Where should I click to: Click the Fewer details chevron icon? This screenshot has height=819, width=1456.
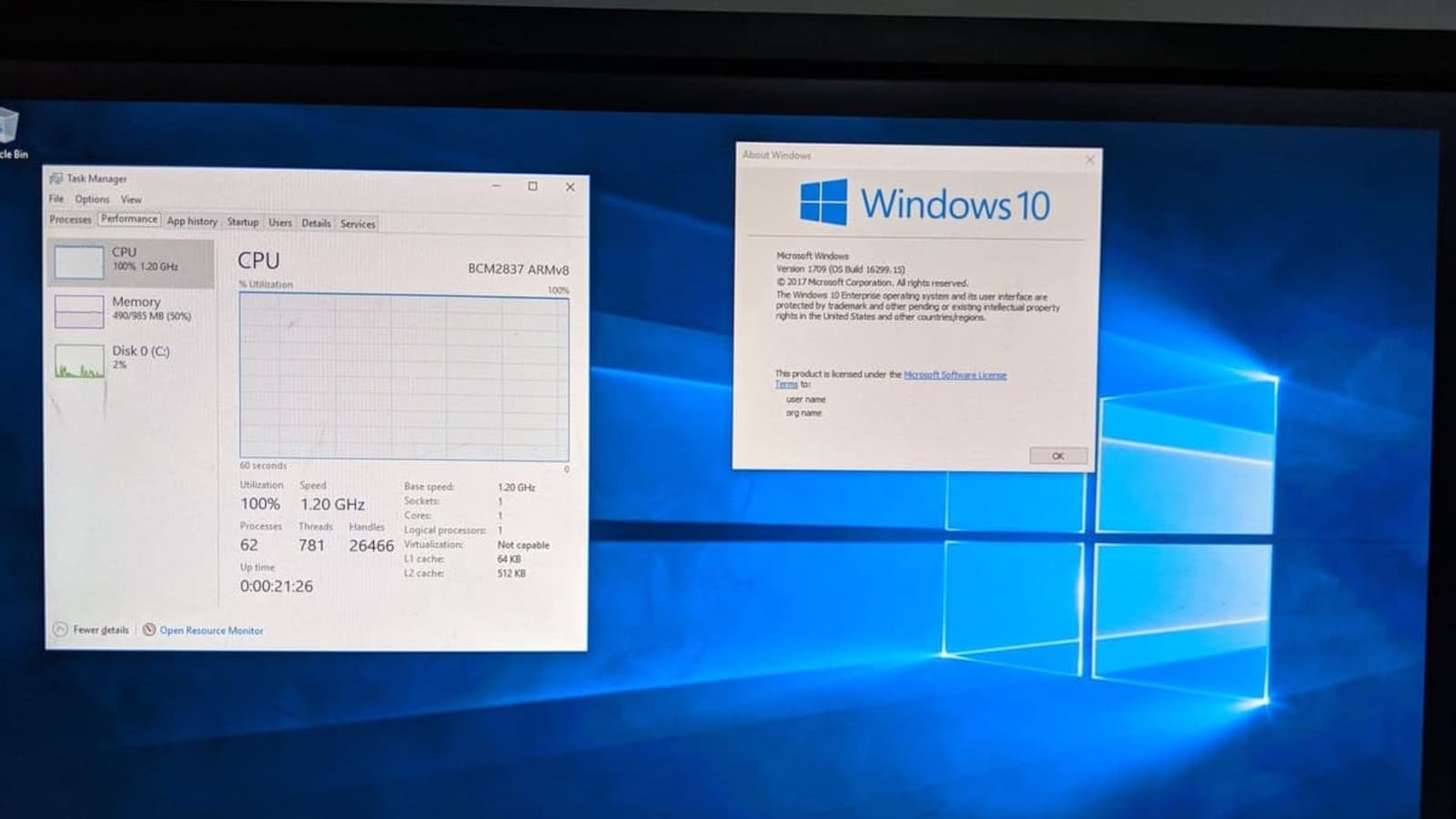pos(60,629)
